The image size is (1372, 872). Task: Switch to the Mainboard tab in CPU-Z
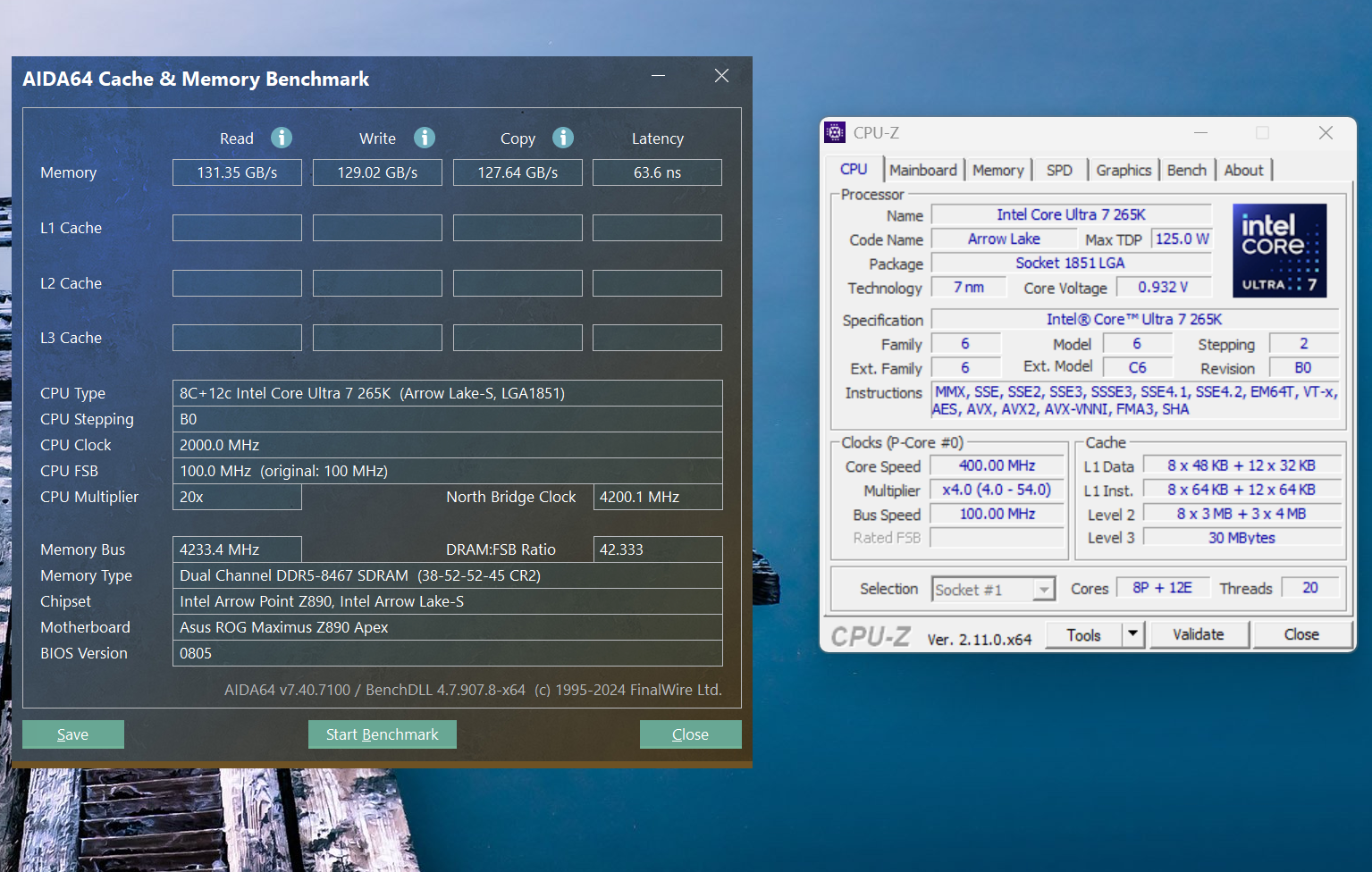pyautogui.click(x=923, y=170)
